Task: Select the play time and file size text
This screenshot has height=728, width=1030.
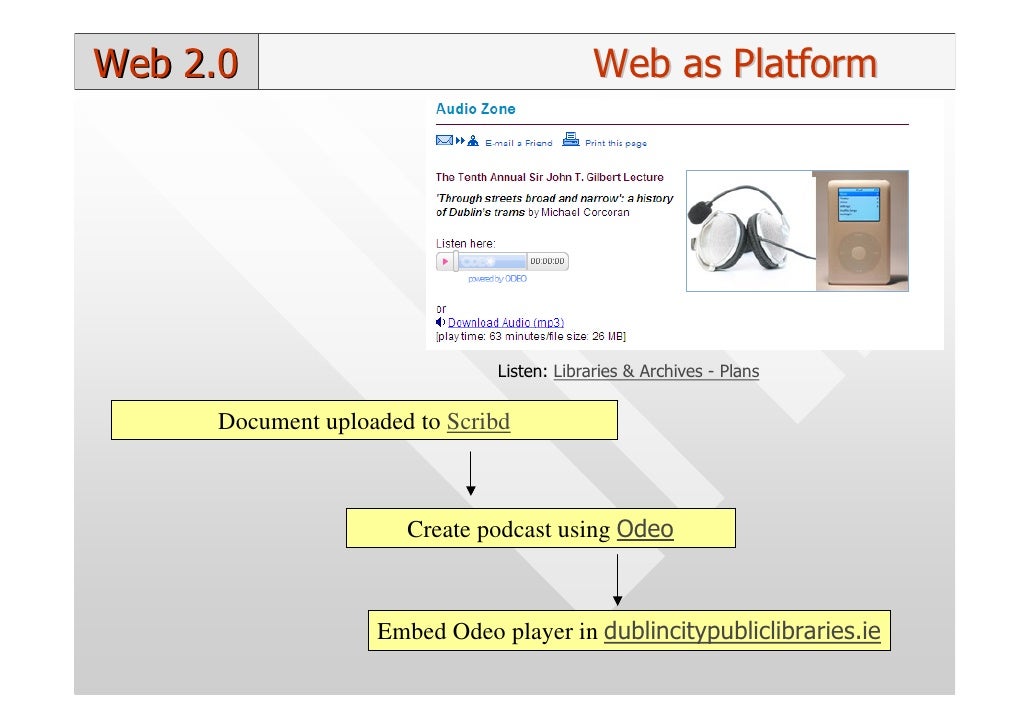Action: pos(531,336)
